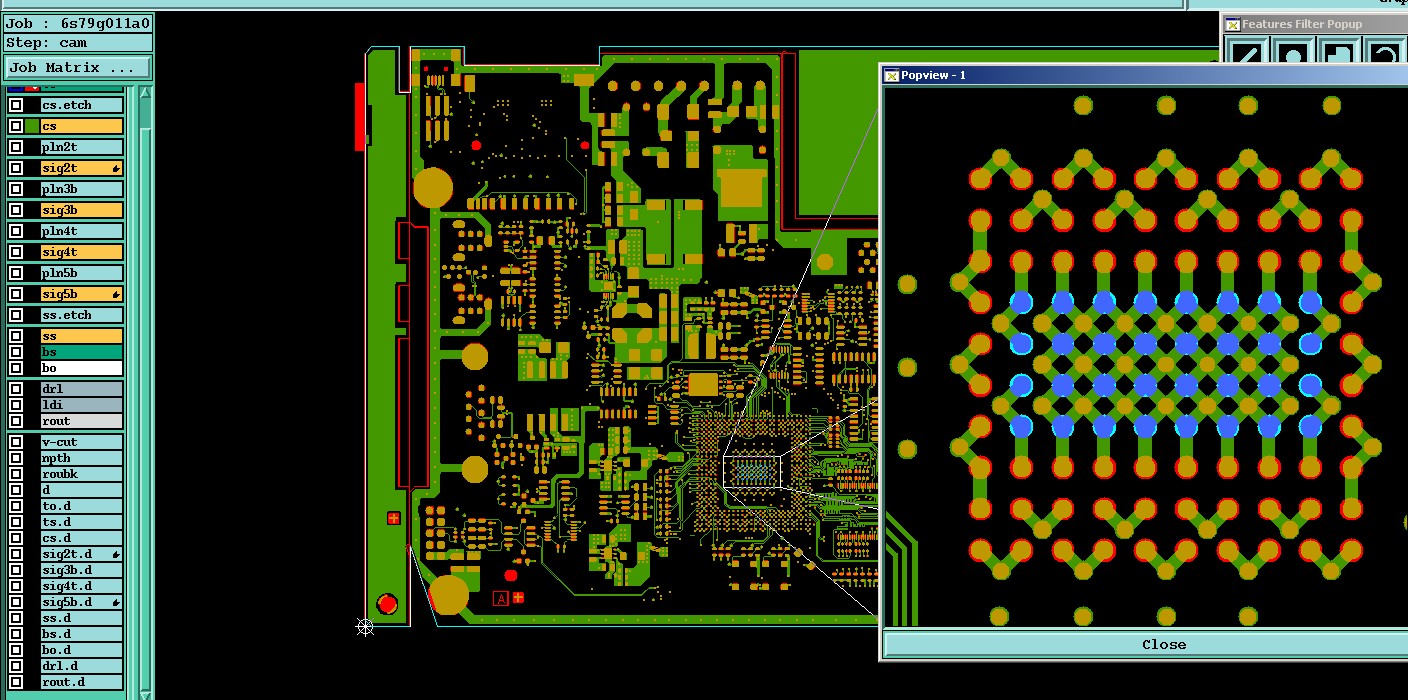Click the Popview window title icon

tap(891, 75)
